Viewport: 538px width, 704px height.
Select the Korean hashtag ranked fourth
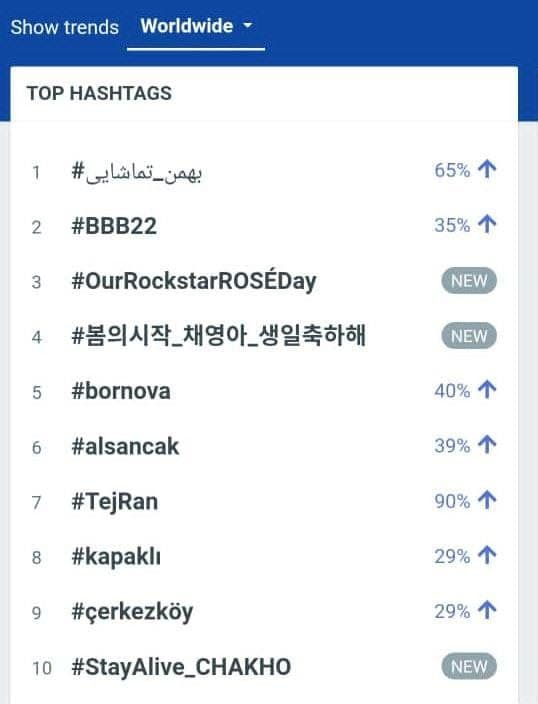pos(218,336)
